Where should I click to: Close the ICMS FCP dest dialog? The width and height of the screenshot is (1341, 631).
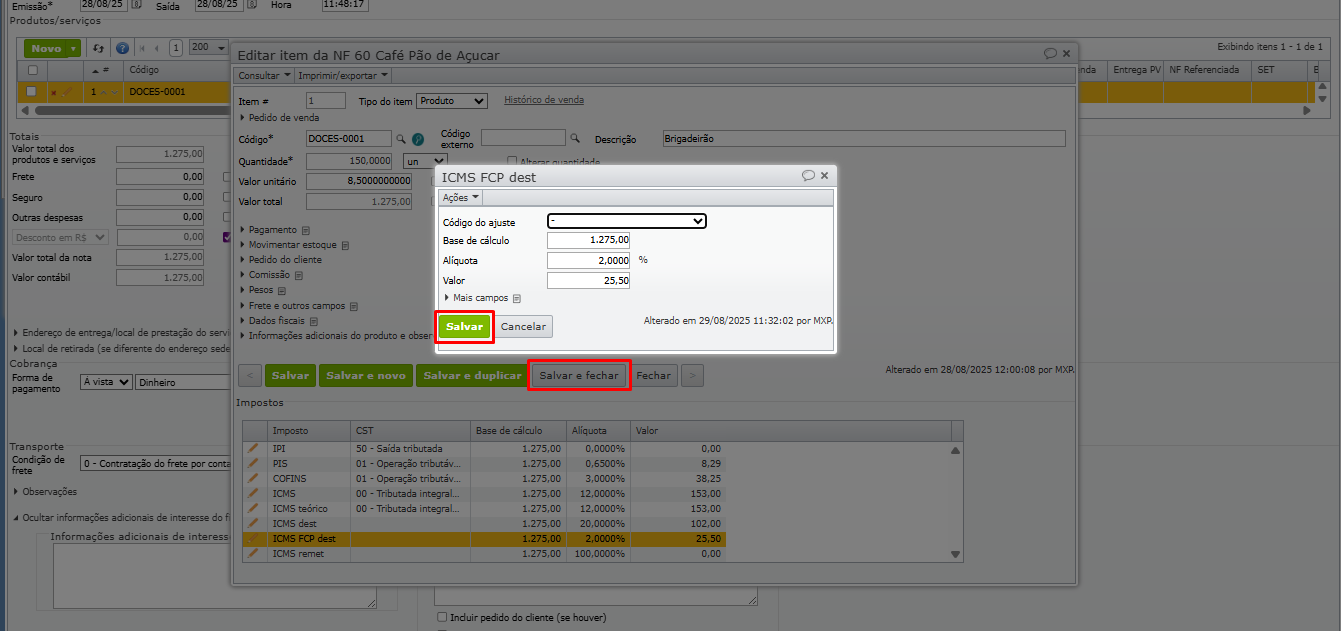[825, 175]
